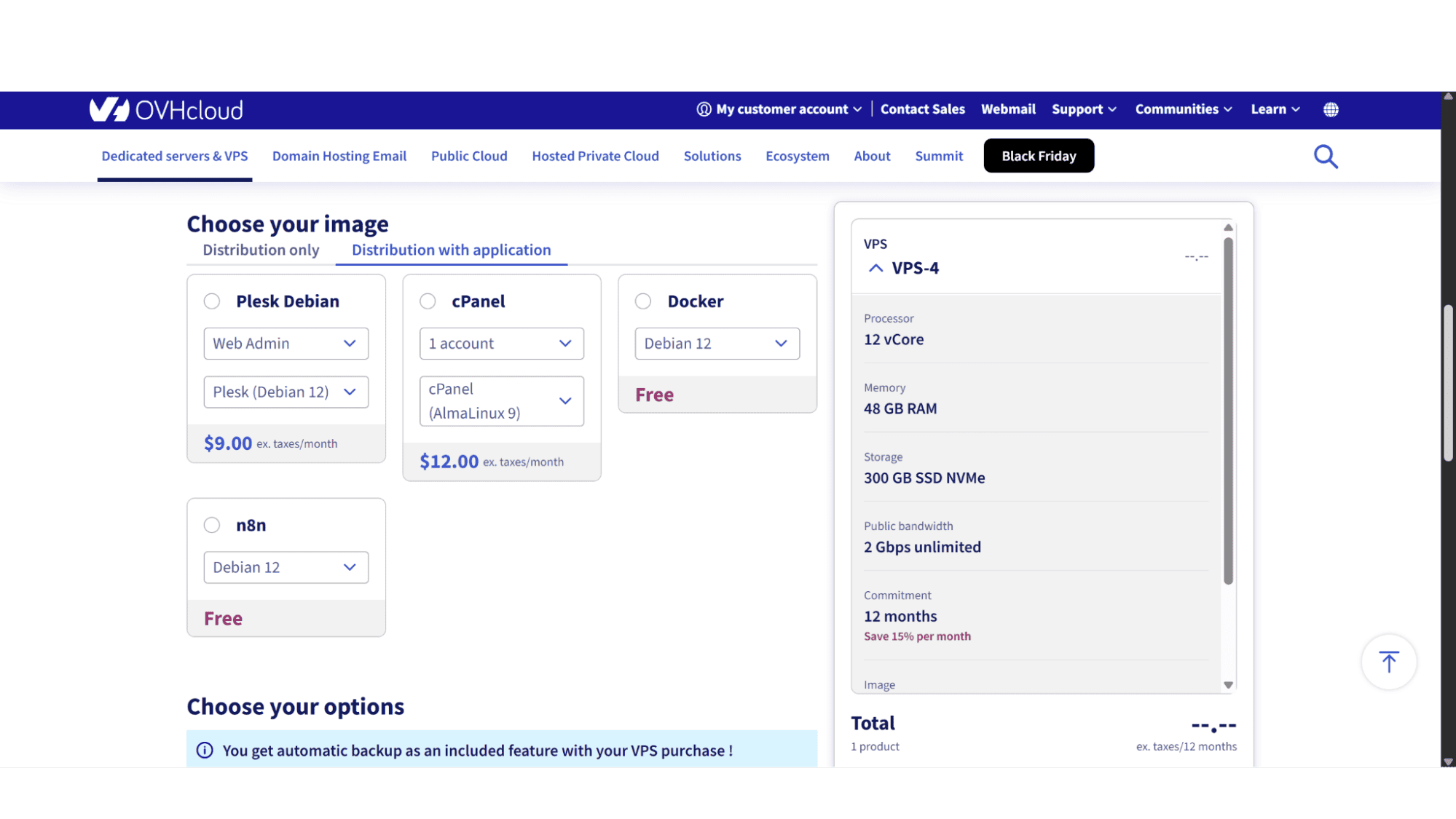This screenshot has width=1456, height=819.
Task: Click the back-to-top arrow button
Action: 1389,662
